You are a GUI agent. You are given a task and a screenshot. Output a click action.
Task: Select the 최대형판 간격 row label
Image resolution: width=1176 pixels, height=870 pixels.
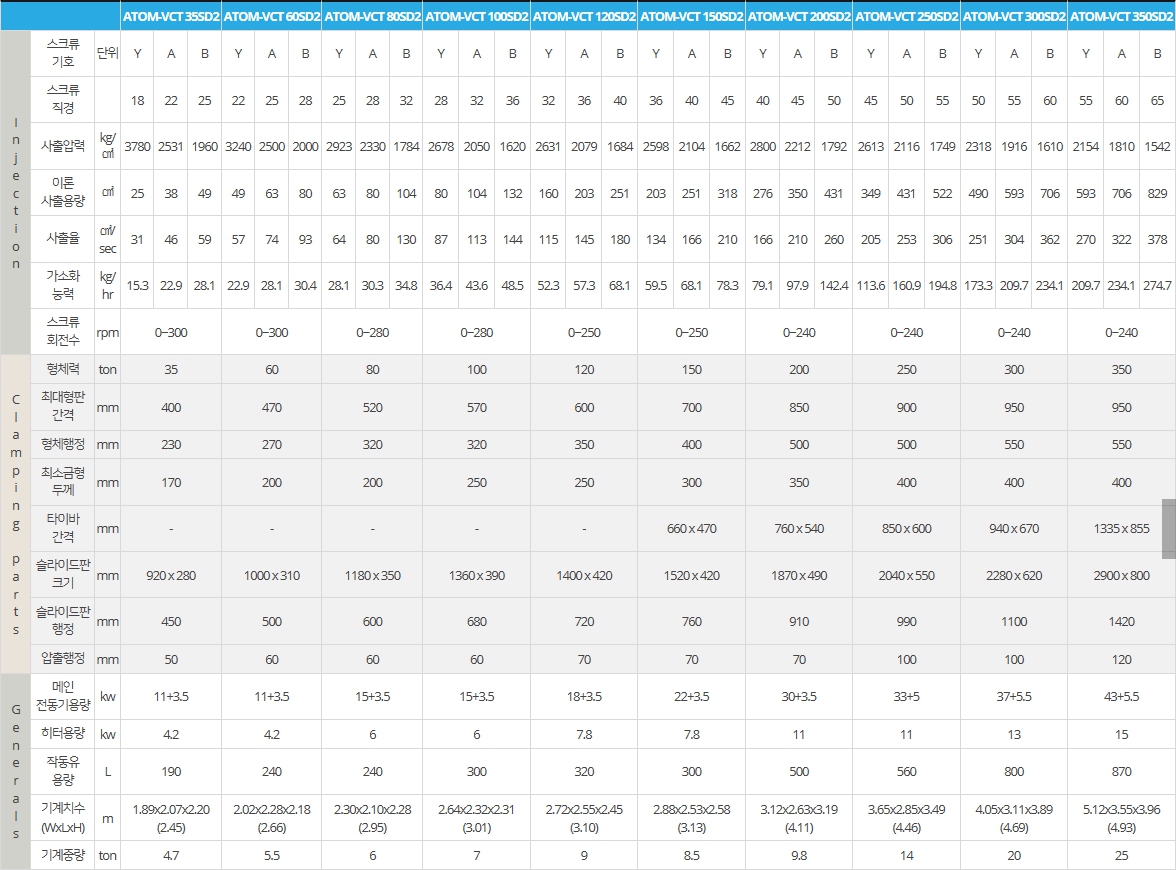[x=62, y=406]
